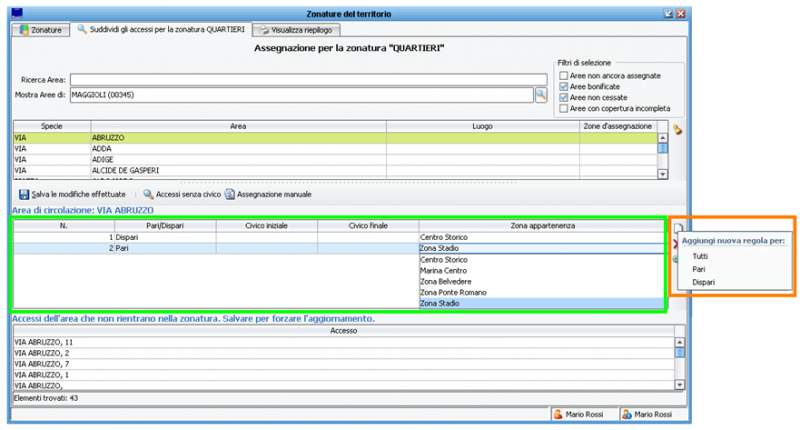Click the new-rule page icon beside Zona appartenenza

[676, 228]
